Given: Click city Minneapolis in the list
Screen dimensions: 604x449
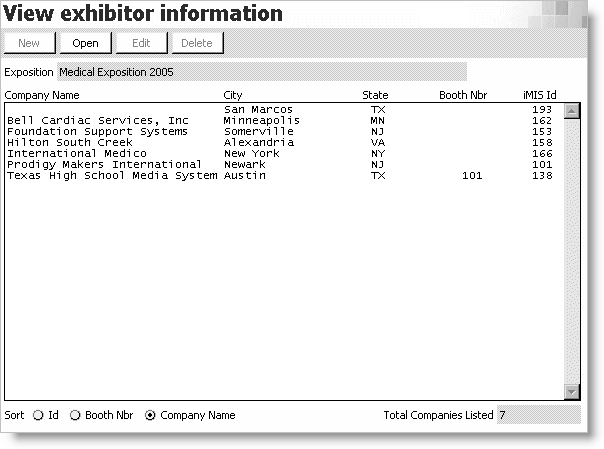Looking at the screenshot, I should (262, 121).
